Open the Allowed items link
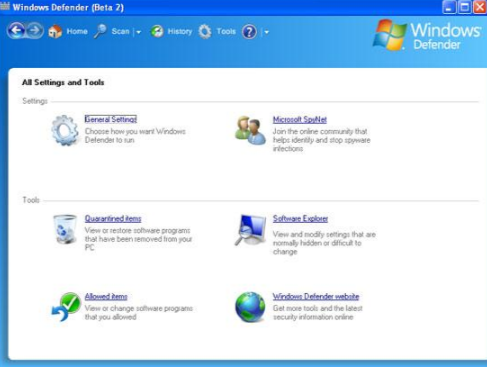This screenshot has width=487, height=367. tap(106, 296)
